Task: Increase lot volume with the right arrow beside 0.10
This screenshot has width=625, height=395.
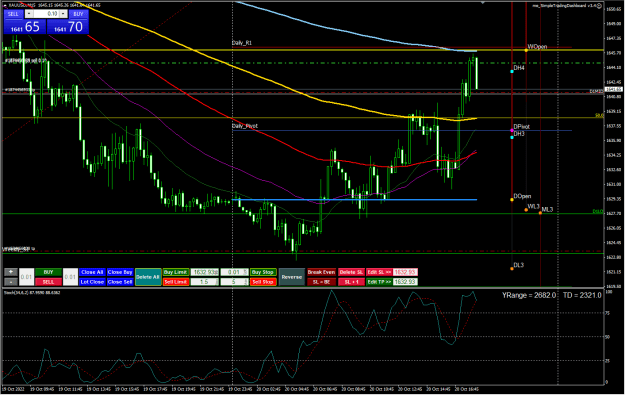Action: click(63, 14)
